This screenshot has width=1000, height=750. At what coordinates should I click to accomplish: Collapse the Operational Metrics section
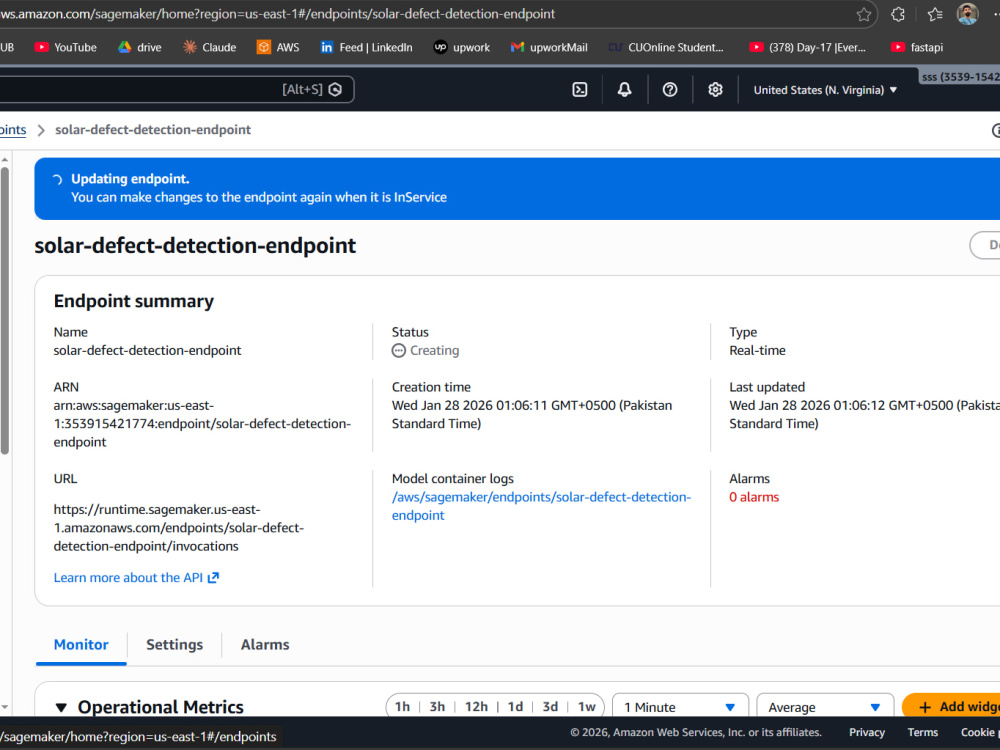click(x=61, y=707)
